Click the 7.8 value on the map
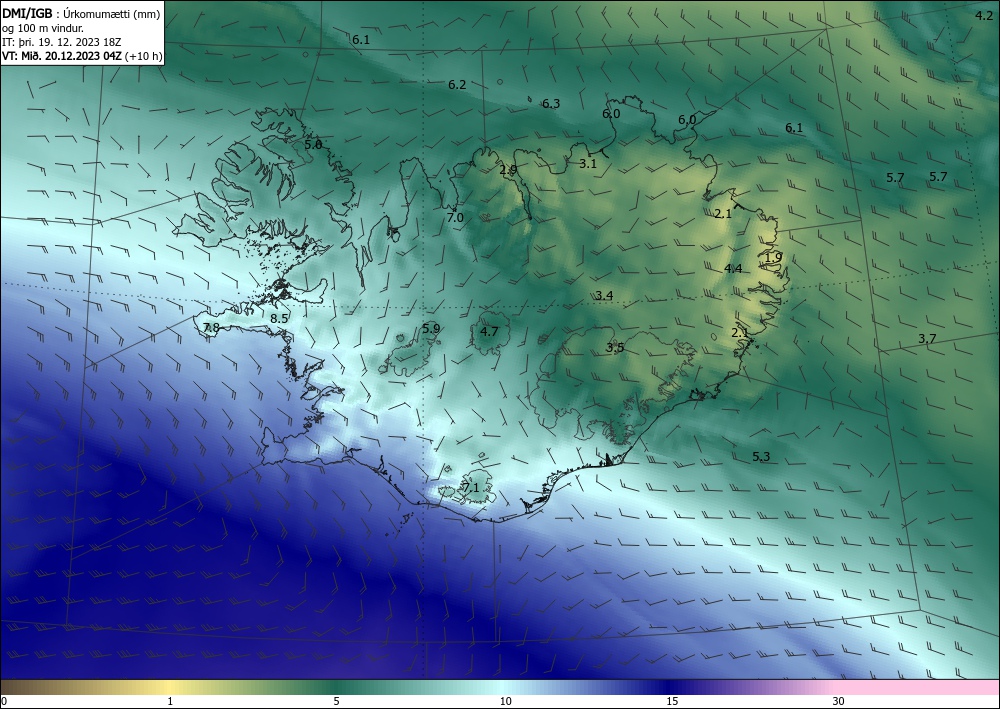1000x709 pixels. pyautogui.click(x=211, y=328)
